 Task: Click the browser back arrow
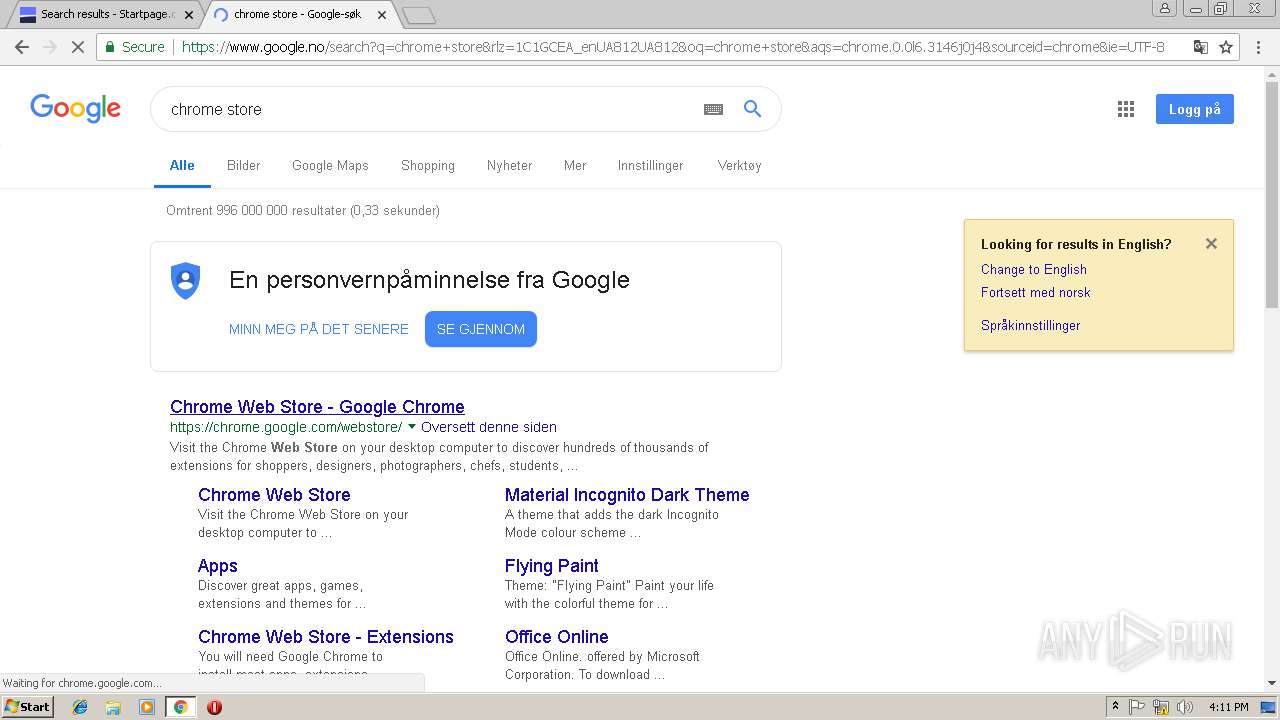[22, 47]
